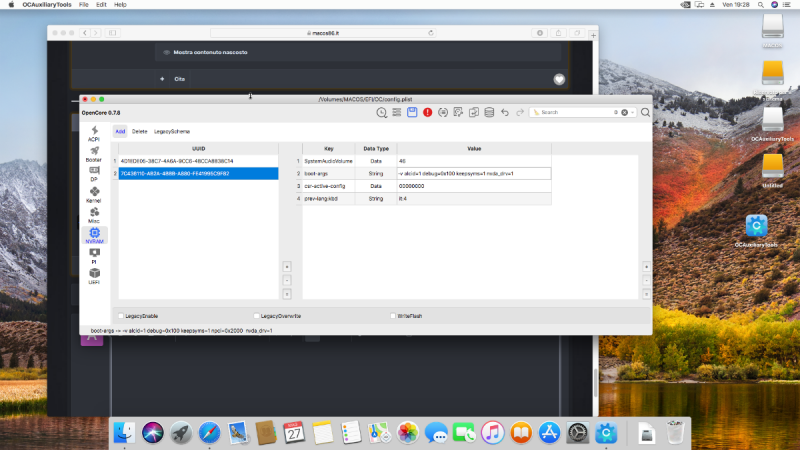Reload the Safari page
The height and width of the screenshot is (450, 800).
[431, 33]
